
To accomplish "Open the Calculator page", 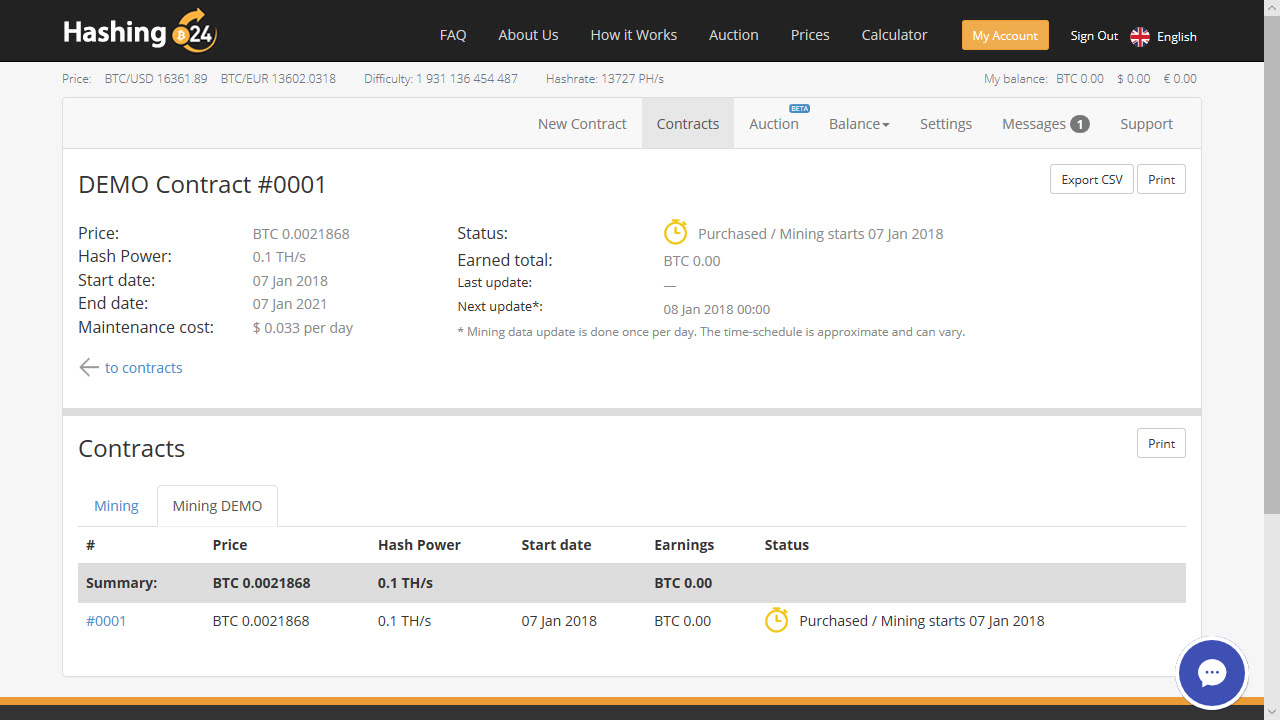I will click(895, 35).
